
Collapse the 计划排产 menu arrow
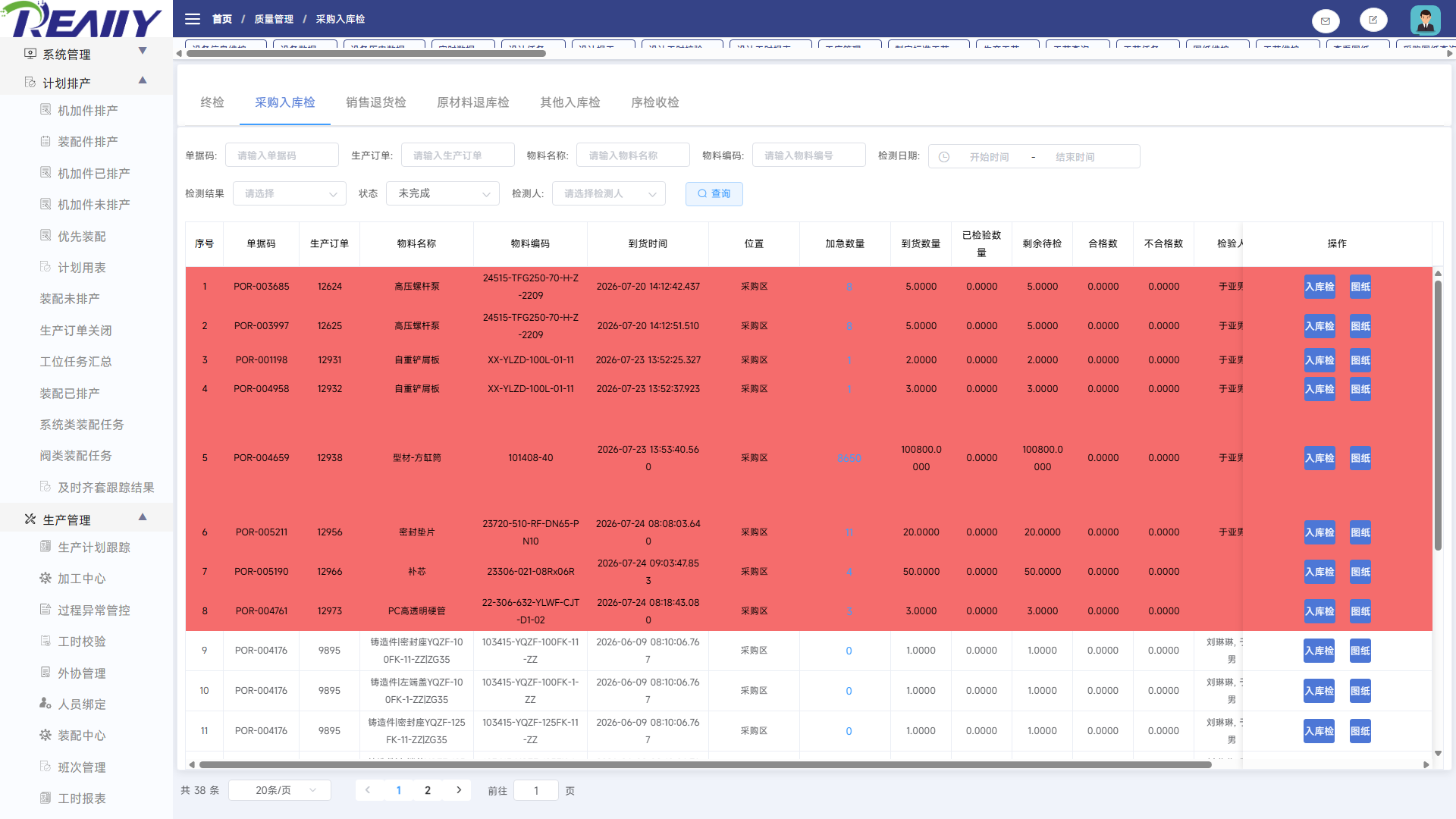pos(143,80)
